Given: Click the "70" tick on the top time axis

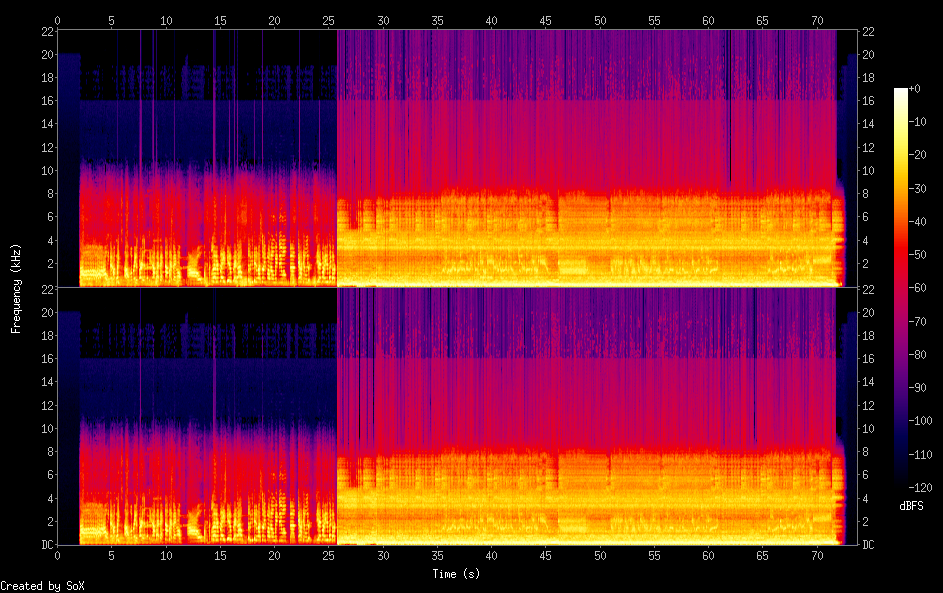Looking at the screenshot, I should point(817,20).
